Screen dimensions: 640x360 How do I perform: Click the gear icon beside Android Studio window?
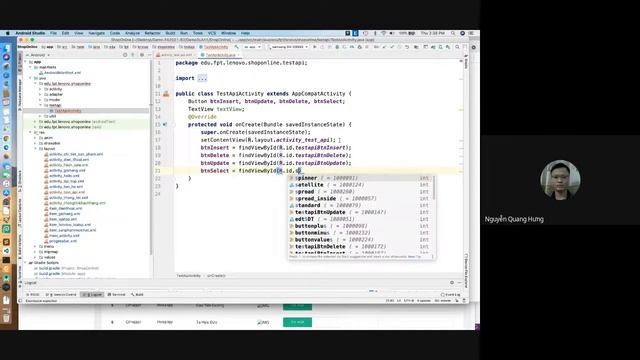(473, 47)
